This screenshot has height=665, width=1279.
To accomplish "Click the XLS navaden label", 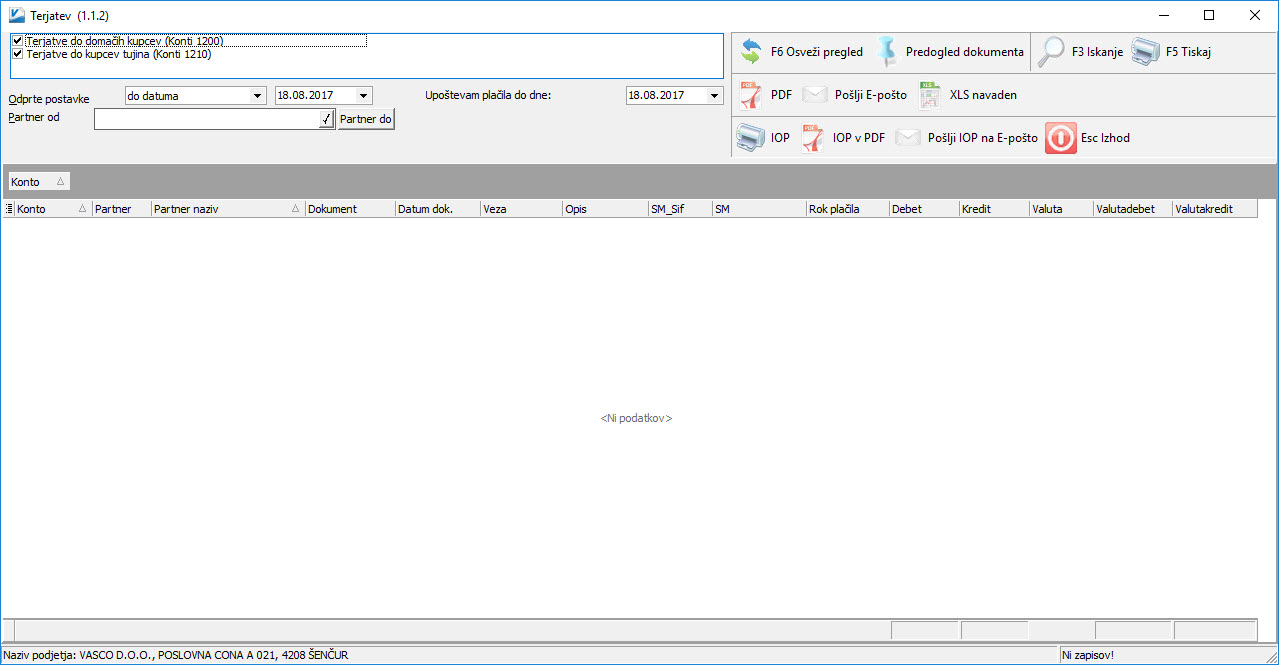I will (x=983, y=95).
